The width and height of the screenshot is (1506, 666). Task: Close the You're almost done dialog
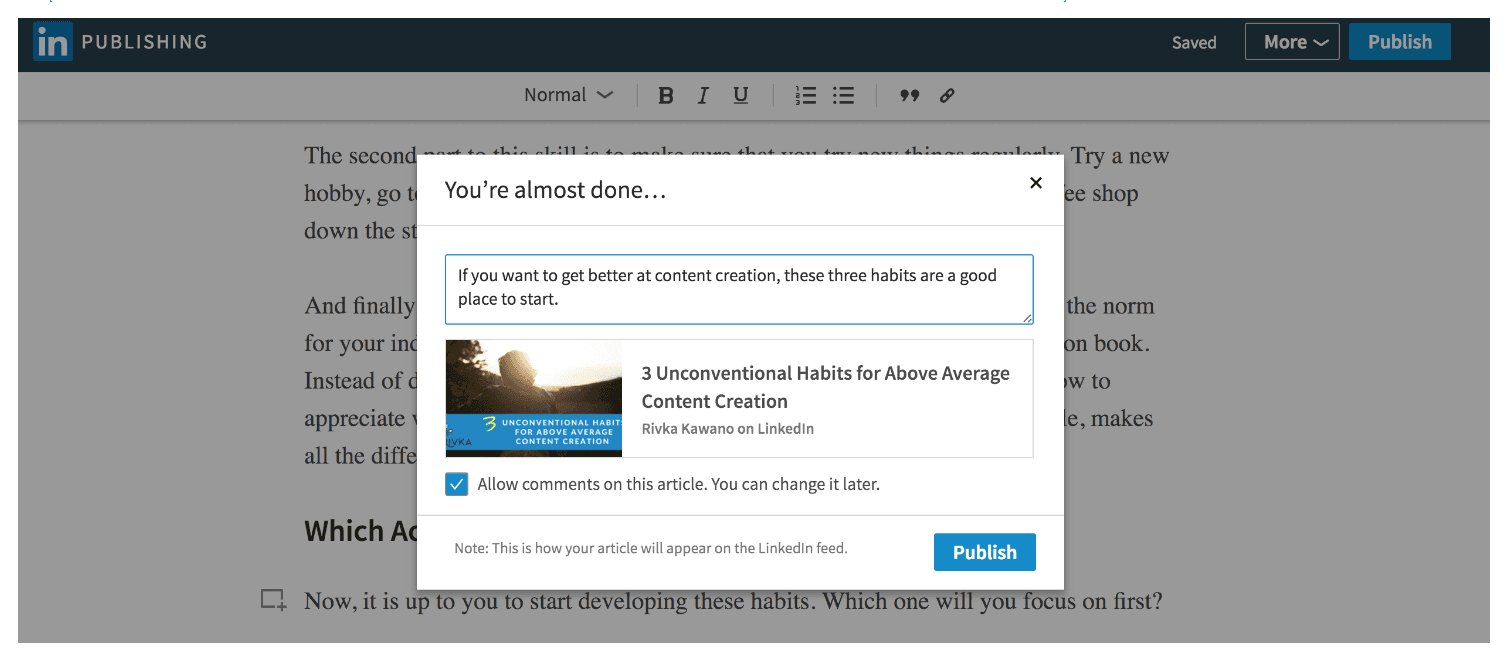[x=1036, y=183]
